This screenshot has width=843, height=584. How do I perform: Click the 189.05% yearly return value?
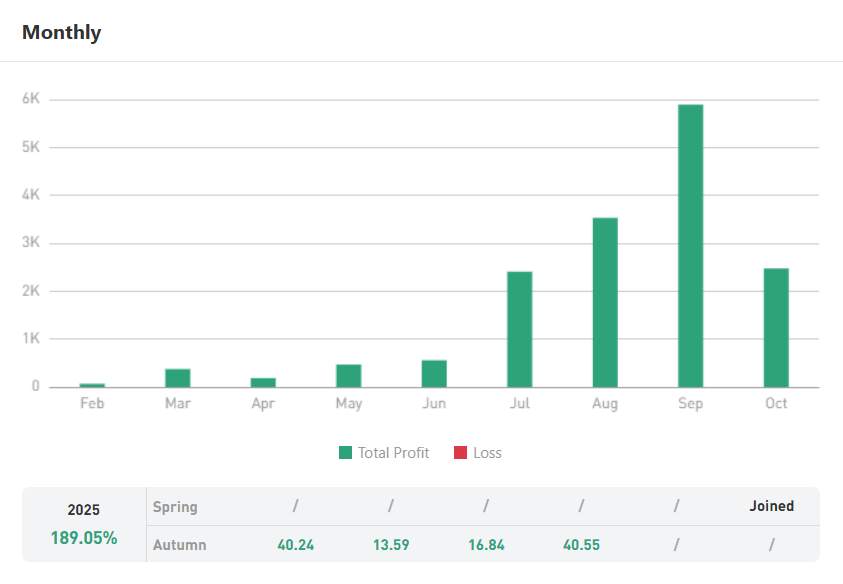pyautogui.click(x=84, y=538)
